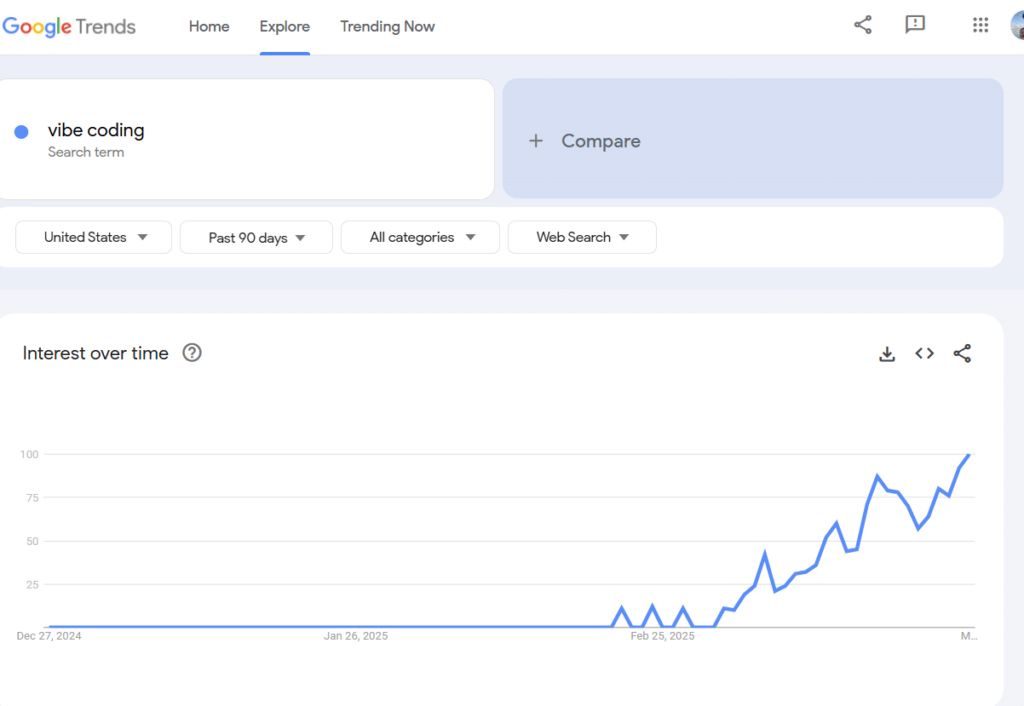Click the peak point on the trend line

(968, 455)
